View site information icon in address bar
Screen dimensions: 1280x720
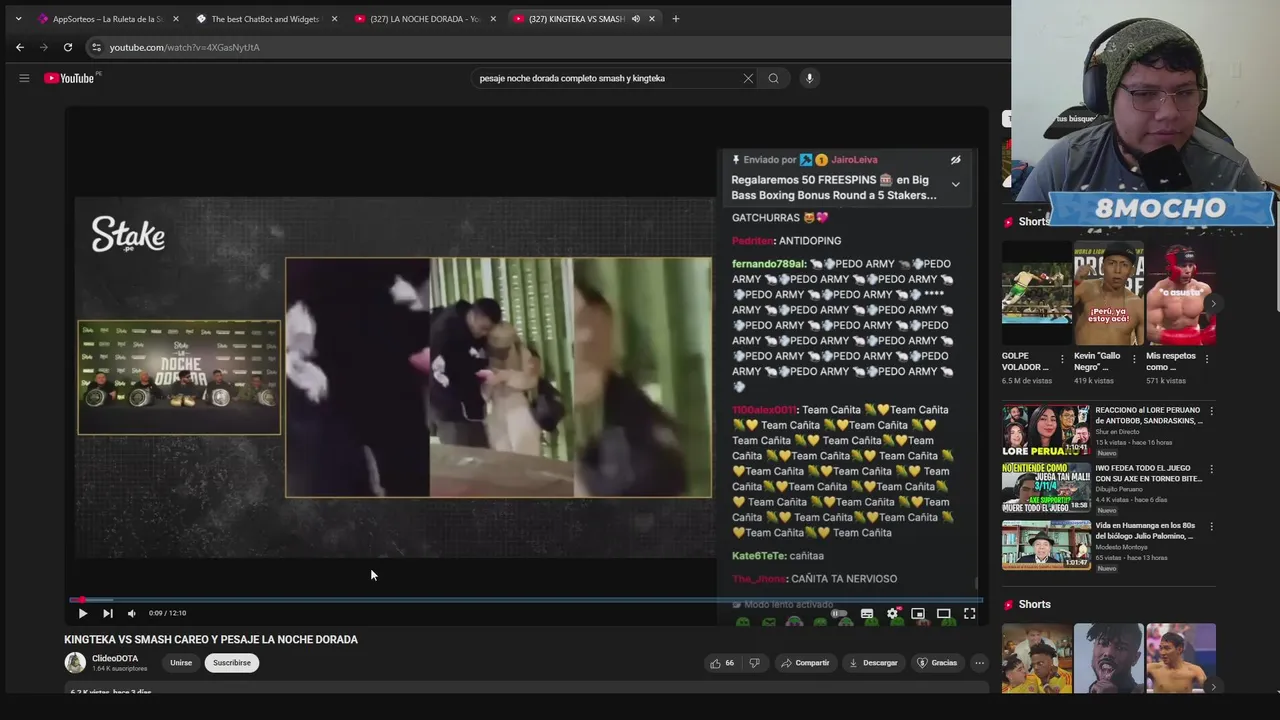[96, 47]
